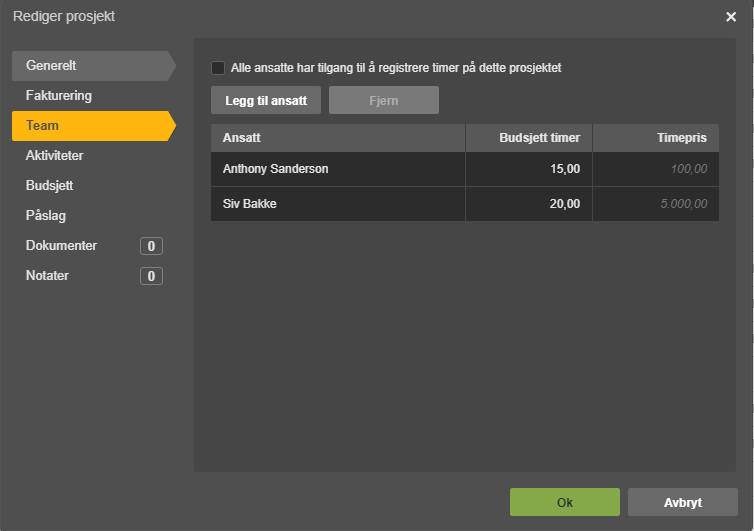Sort by the Budsjett timer column header
Screen dimensions: 754x531
tap(529, 138)
